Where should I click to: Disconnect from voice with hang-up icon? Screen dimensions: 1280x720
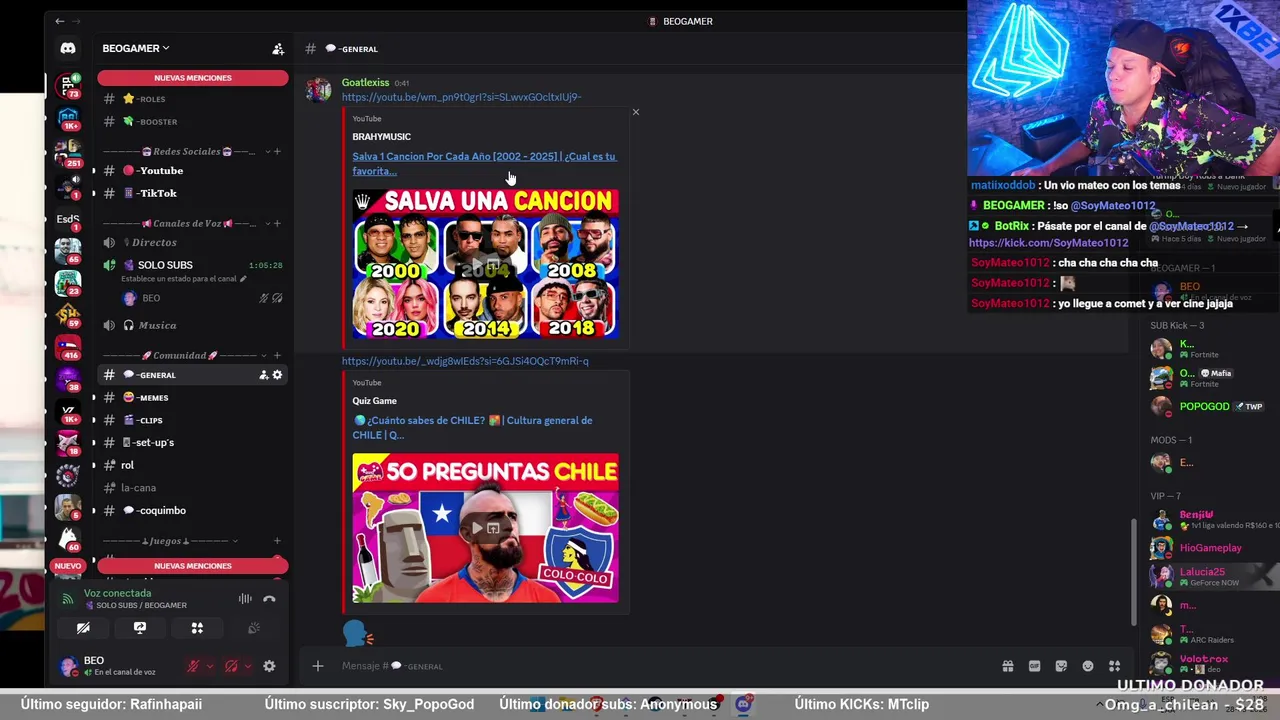click(x=269, y=599)
